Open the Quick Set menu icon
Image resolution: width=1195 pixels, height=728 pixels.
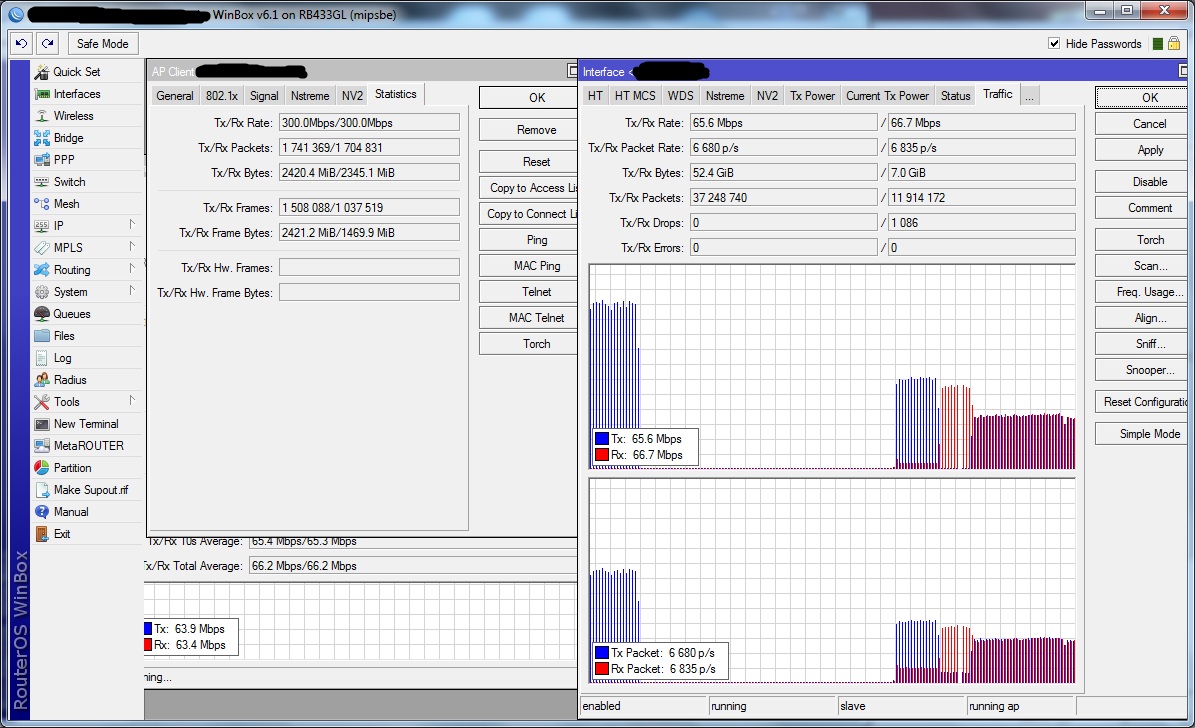[42, 72]
